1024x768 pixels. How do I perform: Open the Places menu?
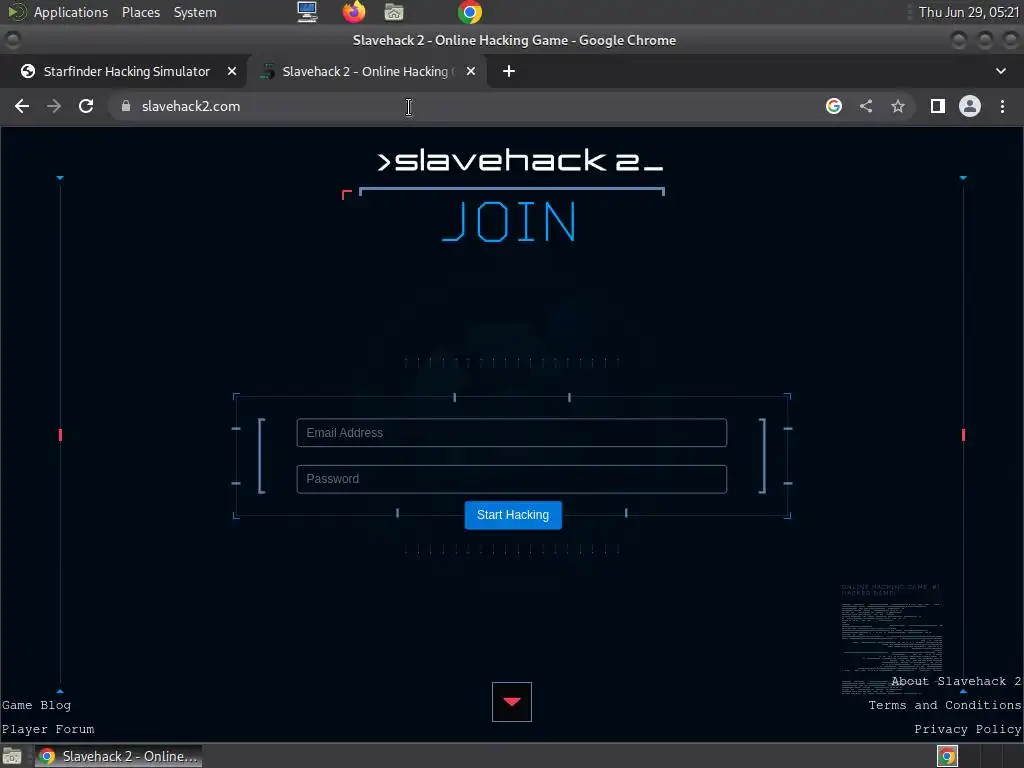[141, 12]
